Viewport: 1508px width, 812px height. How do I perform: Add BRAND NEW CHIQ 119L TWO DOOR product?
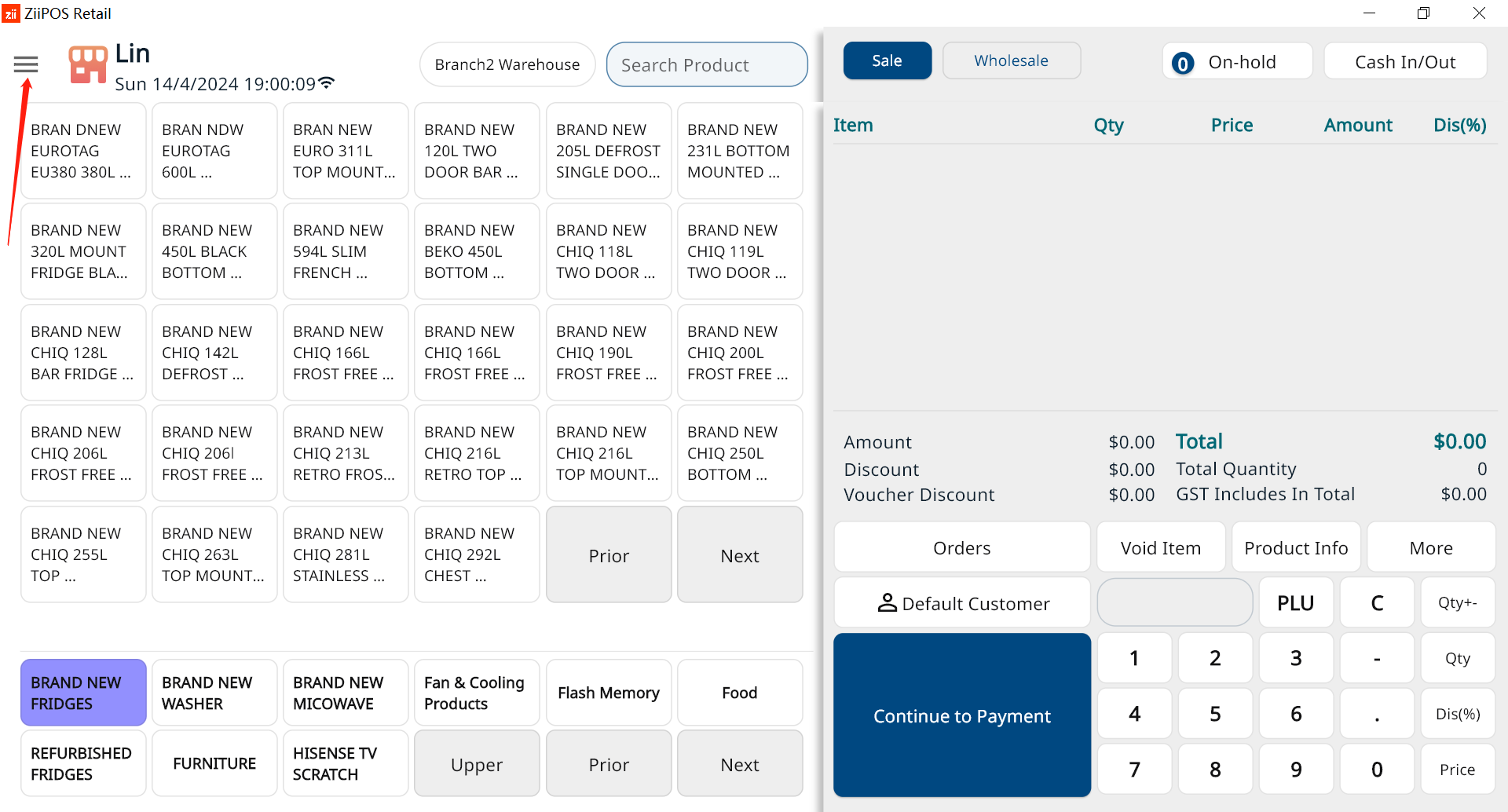(x=740, y=251)
